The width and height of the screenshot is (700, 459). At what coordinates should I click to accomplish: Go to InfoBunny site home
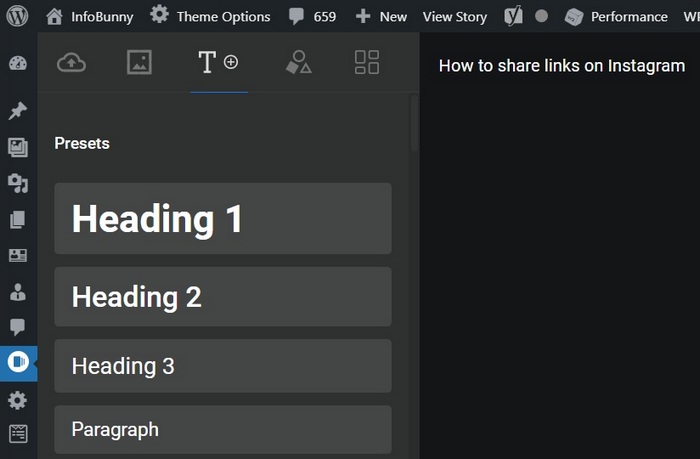coord(90,17)
